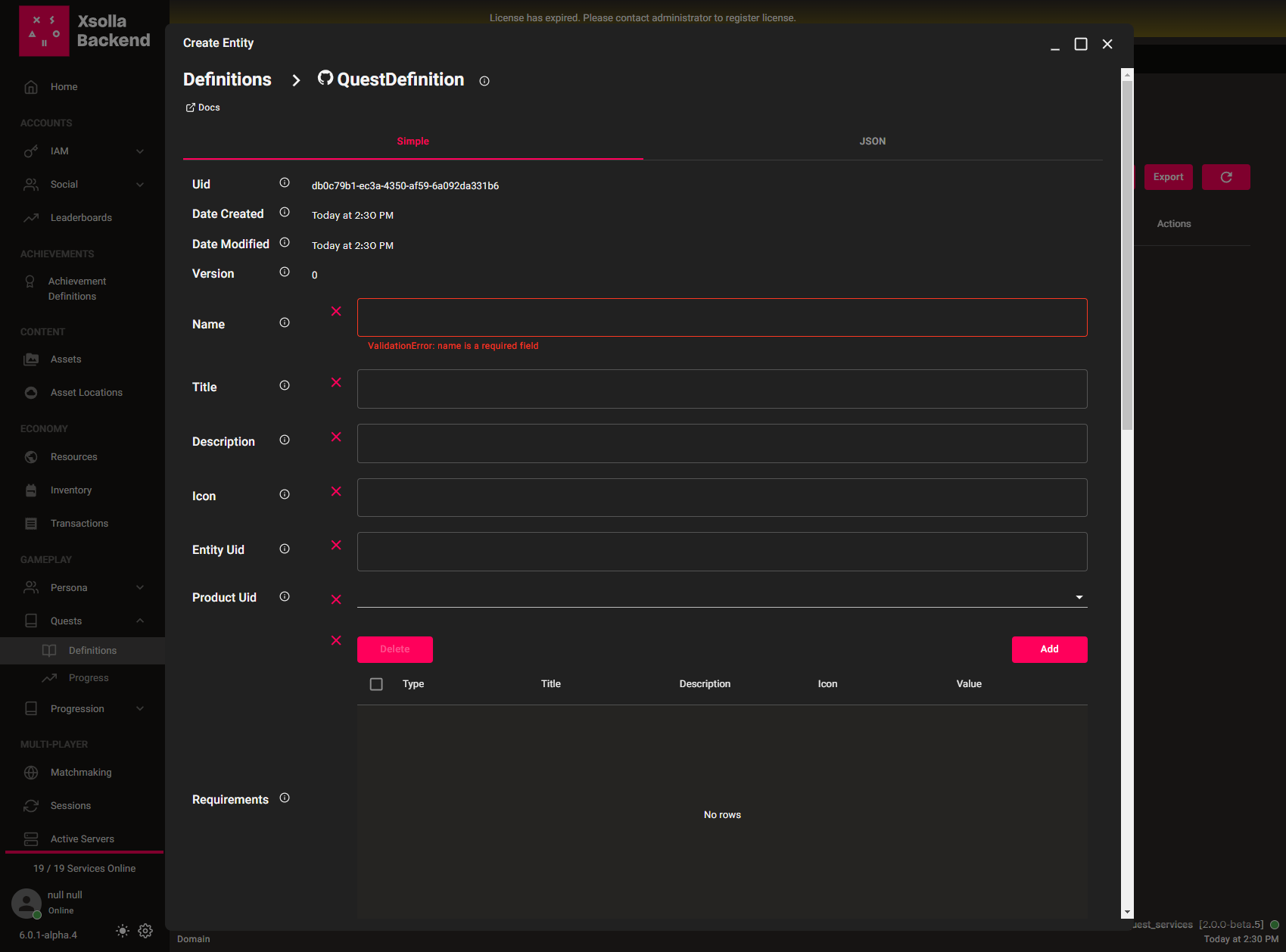Click the Home icon in sidebar
This screenshot has height=952, width=1286.
[x=31, y=87]
